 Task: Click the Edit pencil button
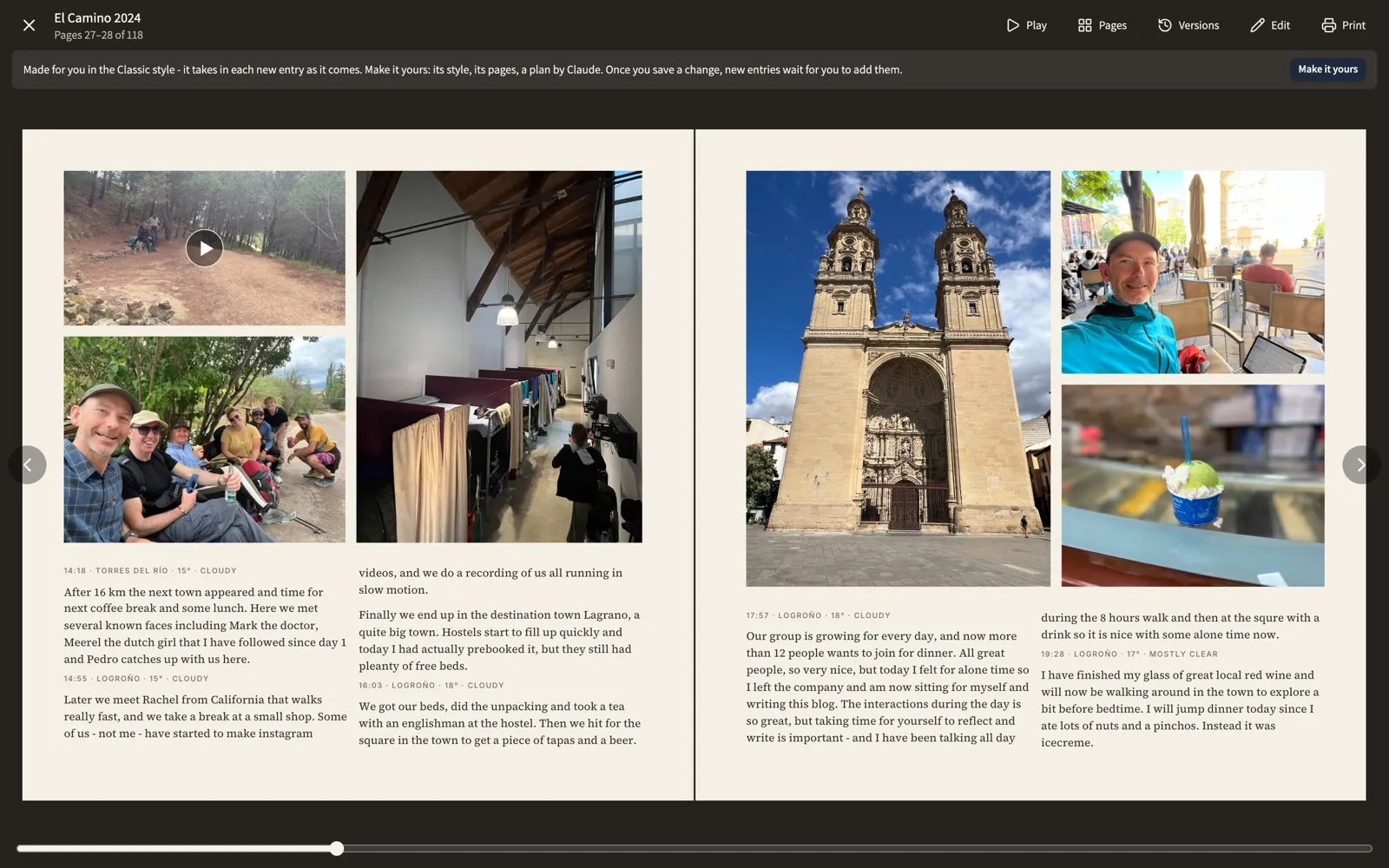pyautogui.click(x=1269, y=25)
